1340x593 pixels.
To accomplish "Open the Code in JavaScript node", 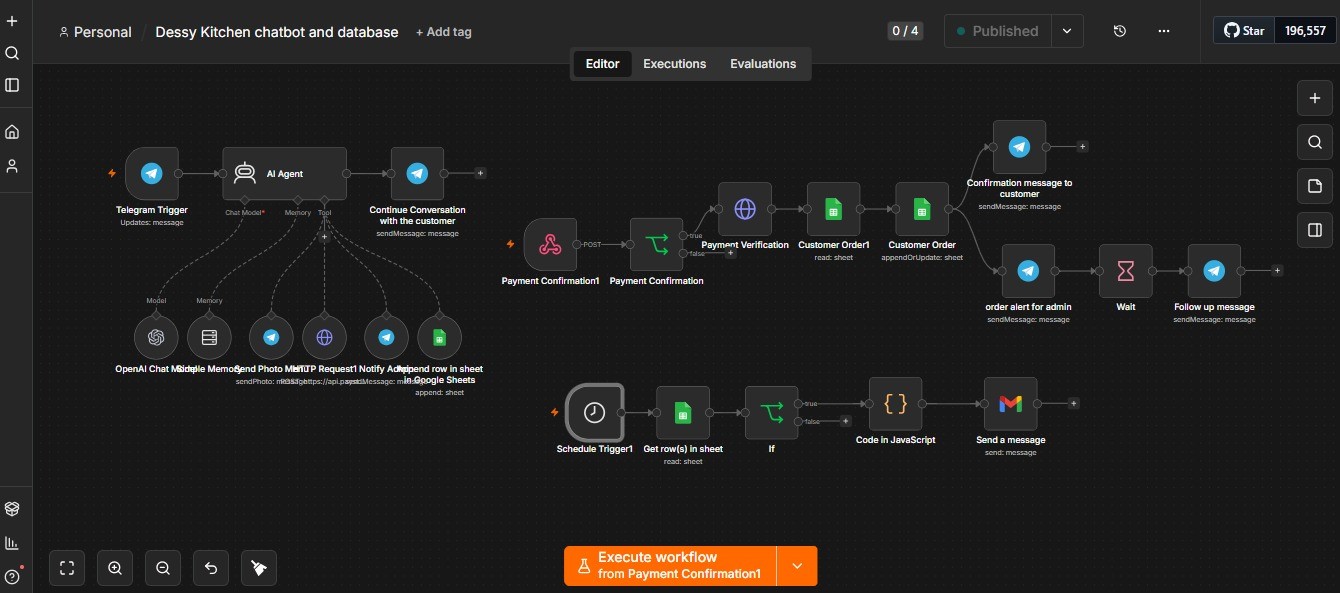I will coord(896,404).
